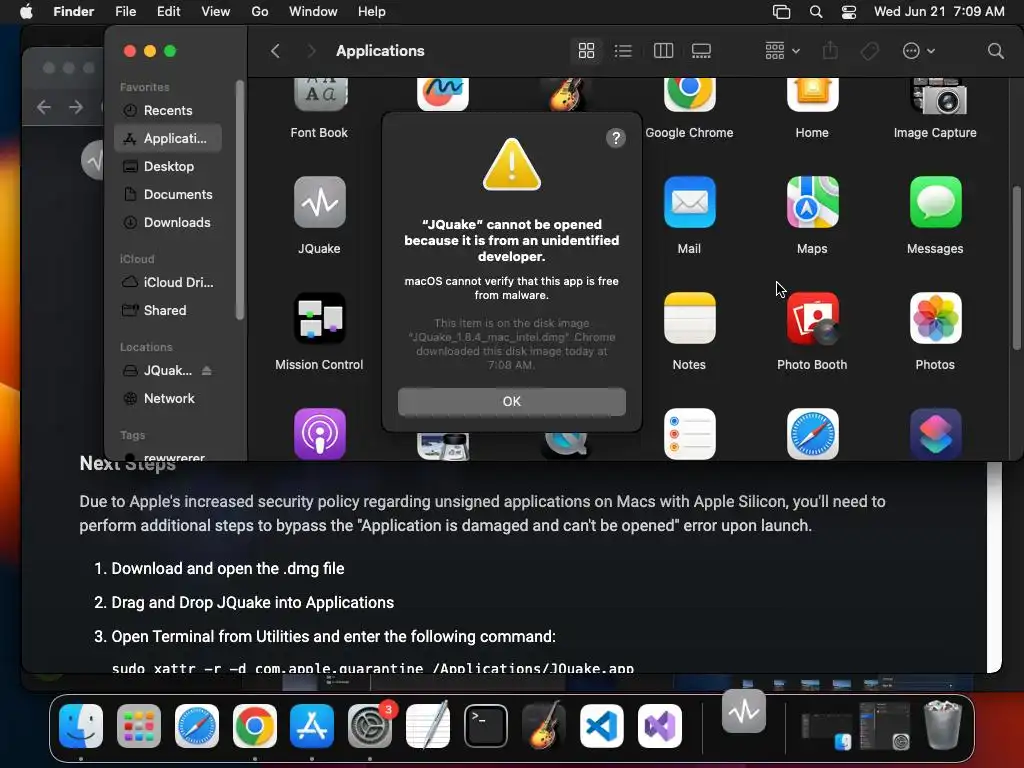Screen dimensions: 1024x768
Task: Click the Finder sidebar scrollbar
Action: point(240,200)
